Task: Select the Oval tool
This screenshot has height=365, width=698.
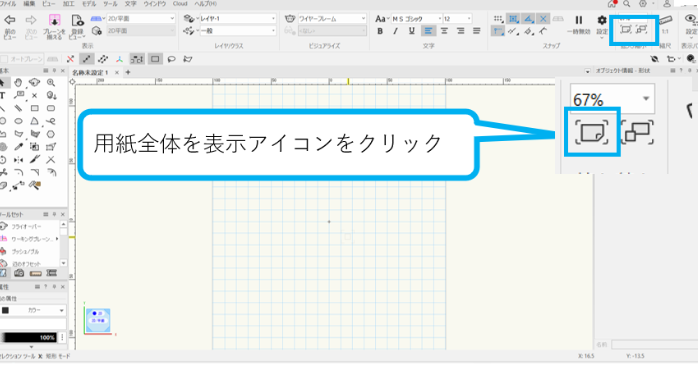Action: pos(18,121)
